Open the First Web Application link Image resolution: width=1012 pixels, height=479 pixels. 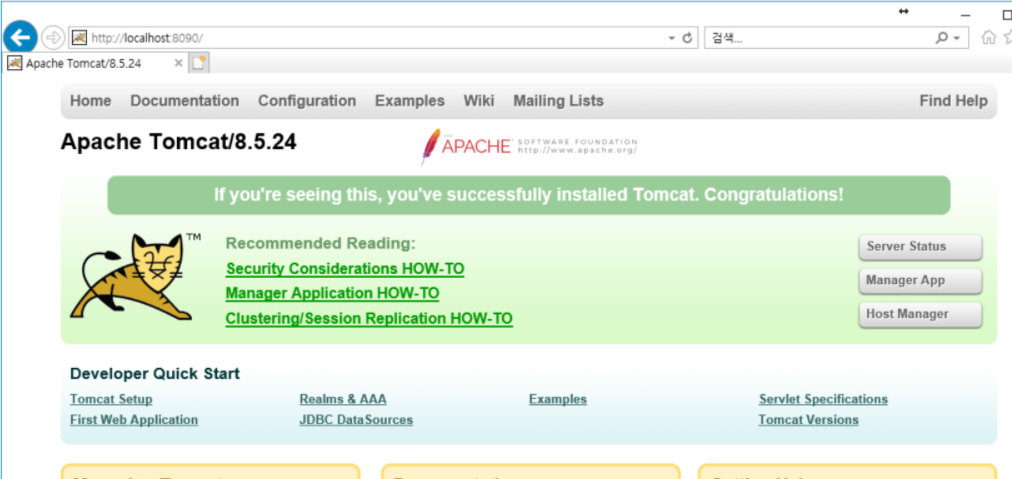pyautogui.click(x=134, y=420)
